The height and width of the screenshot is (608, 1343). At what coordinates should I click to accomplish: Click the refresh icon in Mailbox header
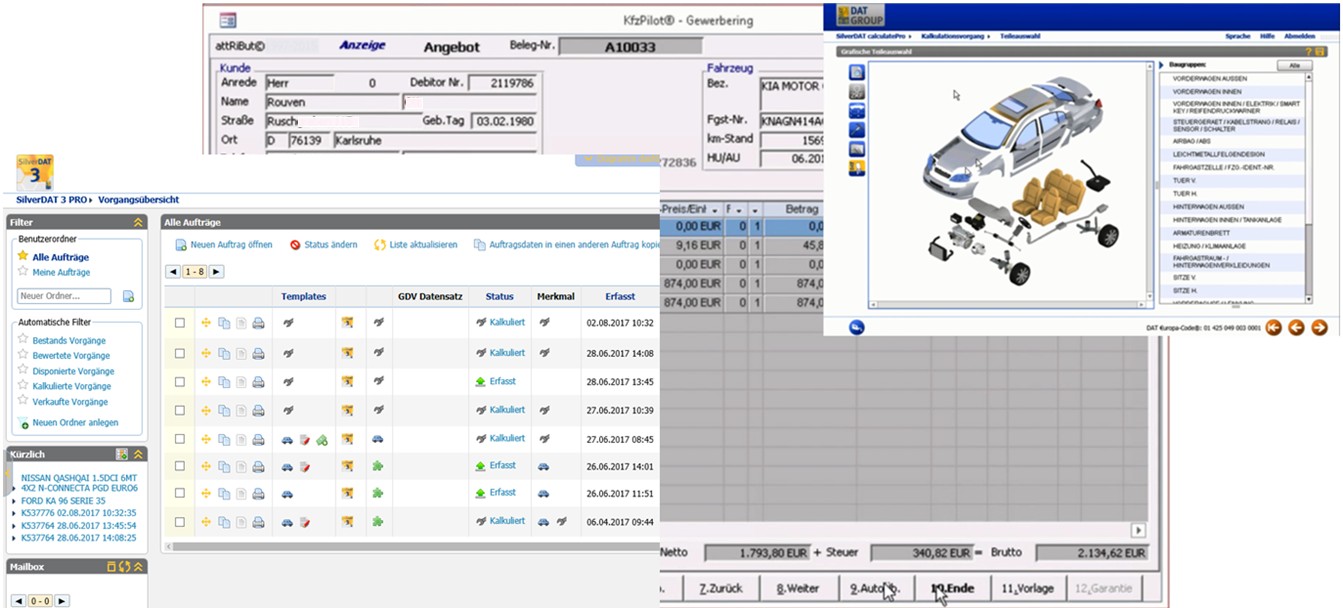point(125,567)
